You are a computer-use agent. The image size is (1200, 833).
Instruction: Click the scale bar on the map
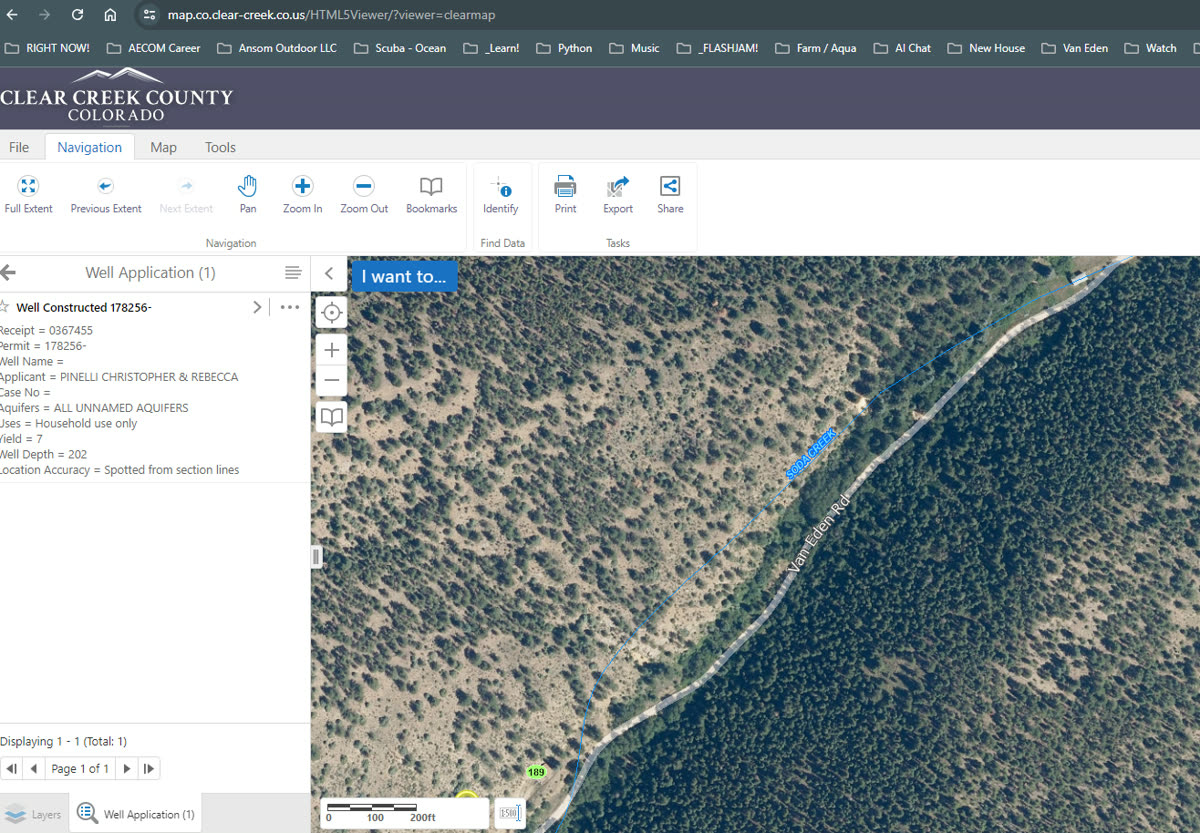pyautogui.click(x=404, y=813)
